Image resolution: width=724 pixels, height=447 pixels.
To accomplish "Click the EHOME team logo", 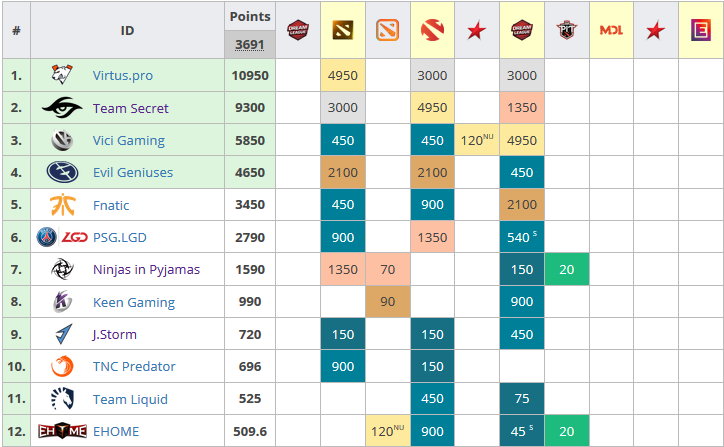I will tap(63, 431).
